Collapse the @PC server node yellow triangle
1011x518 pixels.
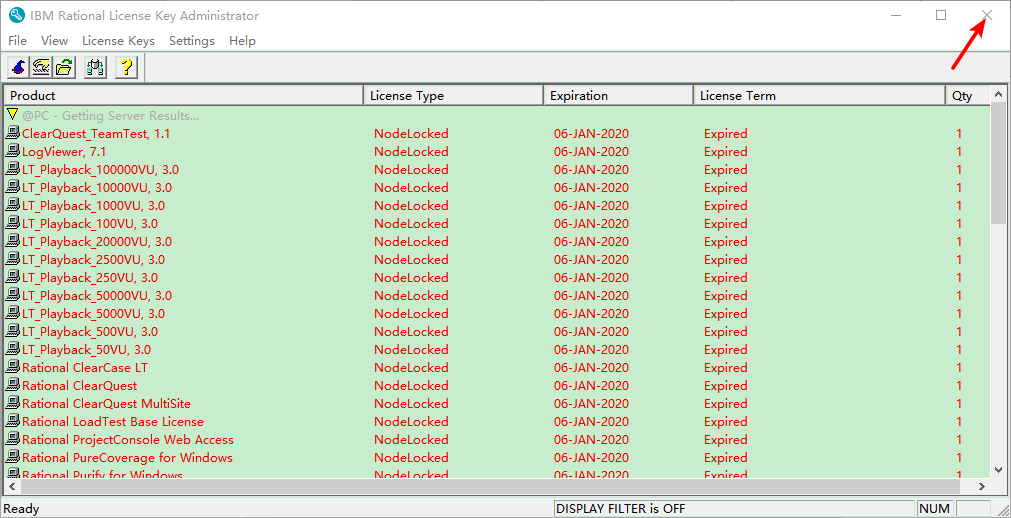(12, 115)
